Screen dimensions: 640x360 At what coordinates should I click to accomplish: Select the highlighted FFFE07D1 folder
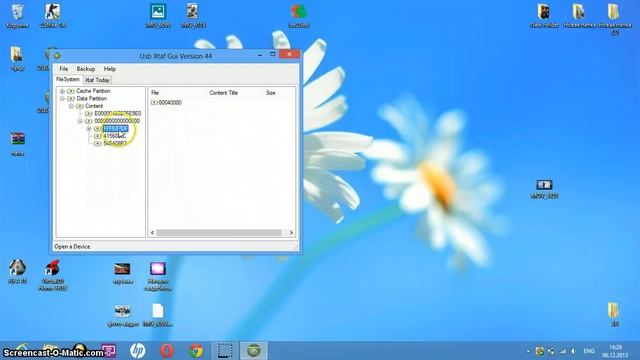(116, 129)
